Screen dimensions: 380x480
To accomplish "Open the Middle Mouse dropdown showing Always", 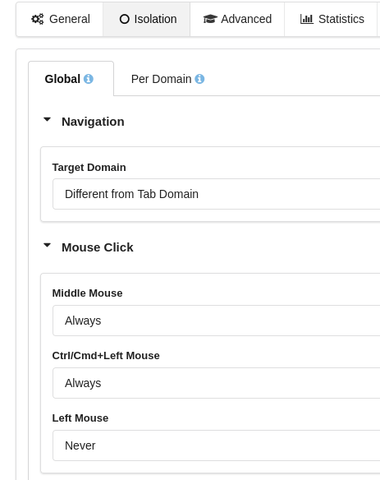I will (216, 320).
